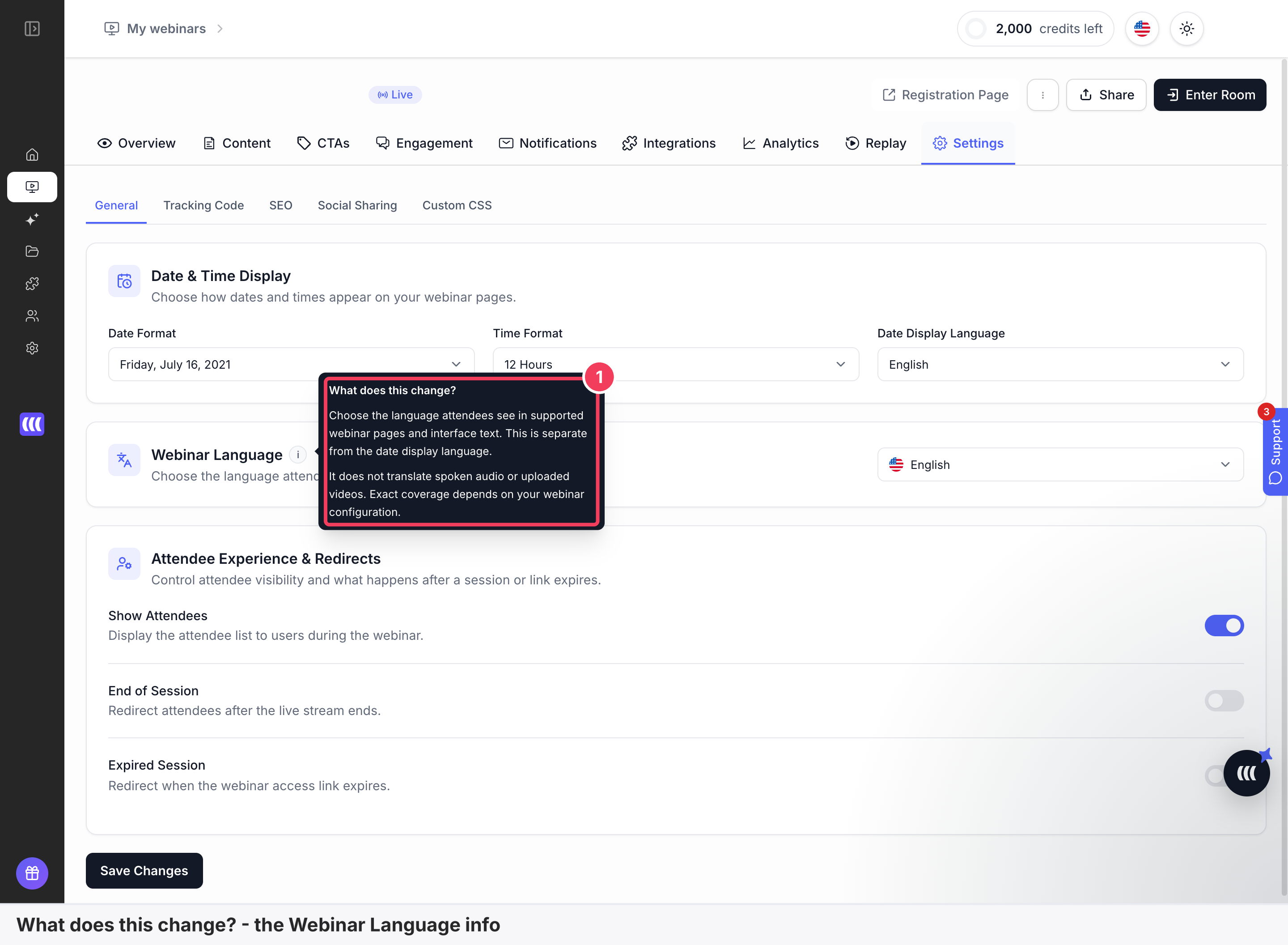Screen dimensions: 1288x945
Task: Select the Custom CSS sub-tab
Action: click(457, 205)
